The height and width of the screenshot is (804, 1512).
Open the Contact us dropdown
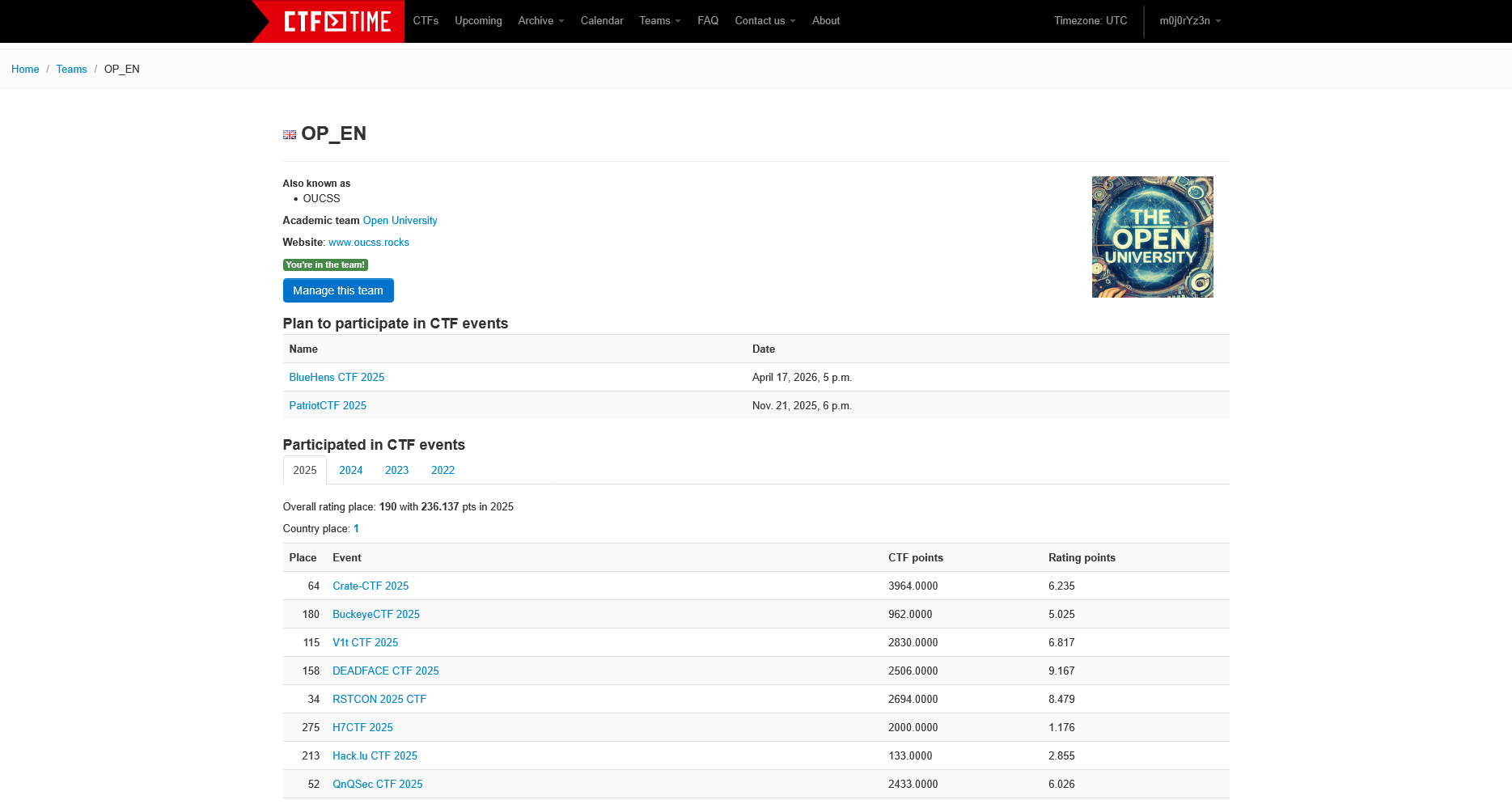[x=764, y=21]
